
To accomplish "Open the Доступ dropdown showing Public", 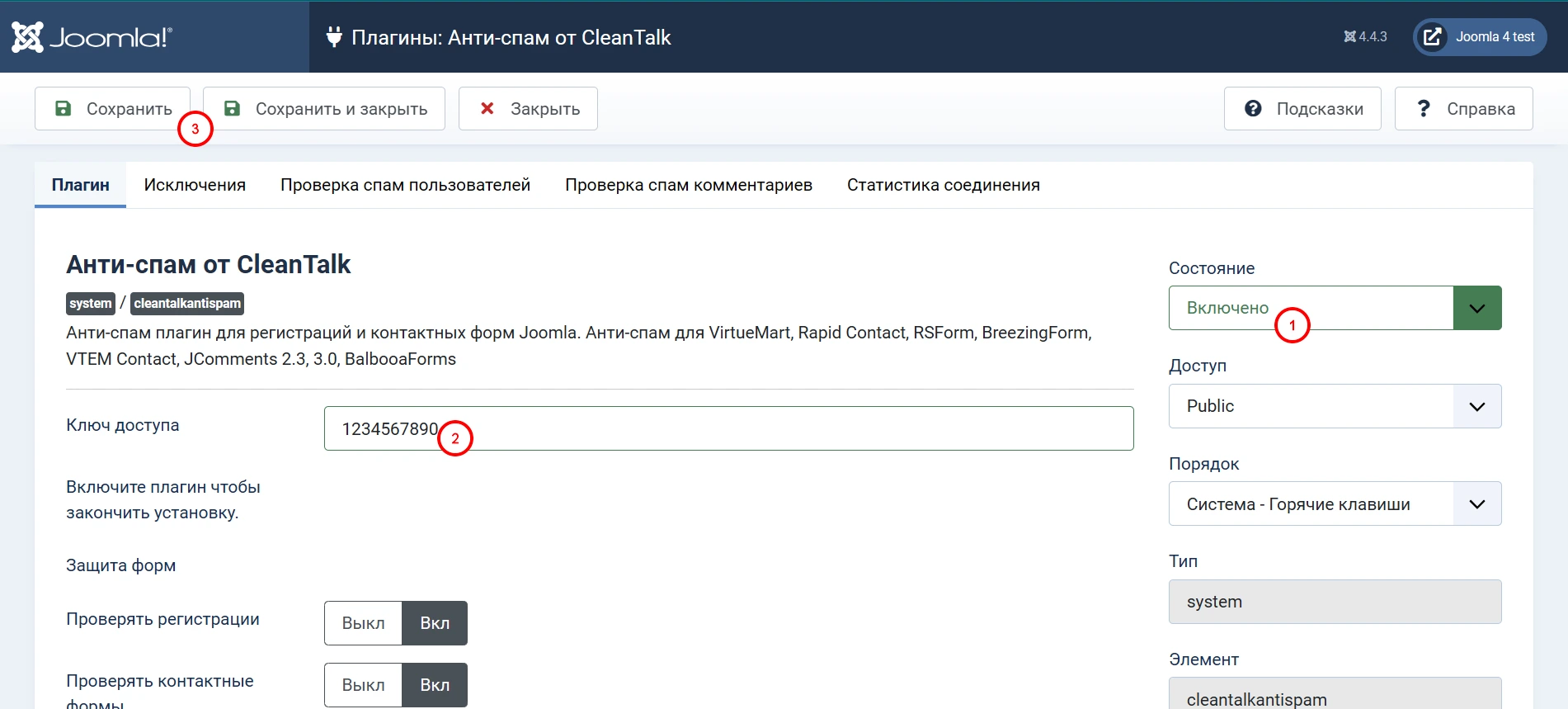I will click(x=1335, y=406).
